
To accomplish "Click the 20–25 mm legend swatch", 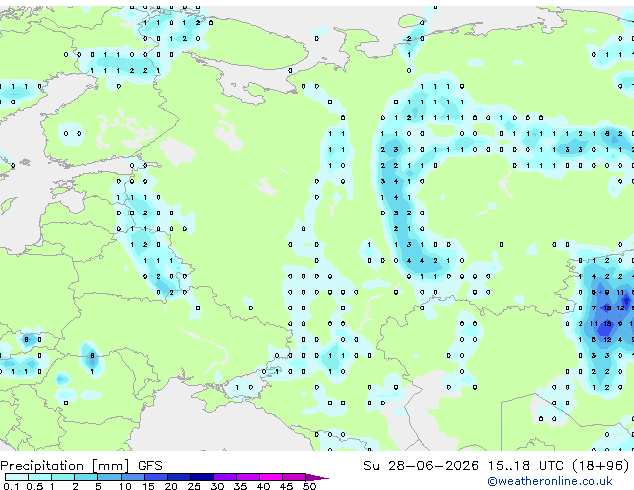I will tap(178, 477).
